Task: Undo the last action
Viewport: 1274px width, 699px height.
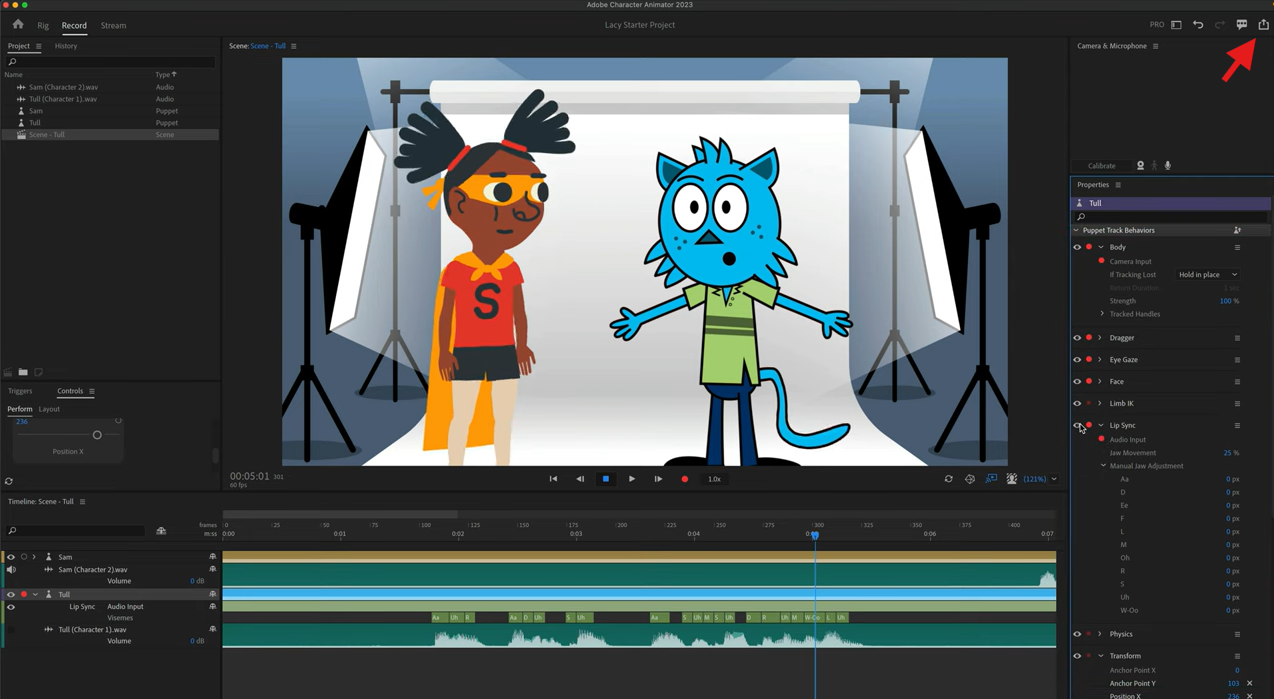Action: pos(1198,25)
